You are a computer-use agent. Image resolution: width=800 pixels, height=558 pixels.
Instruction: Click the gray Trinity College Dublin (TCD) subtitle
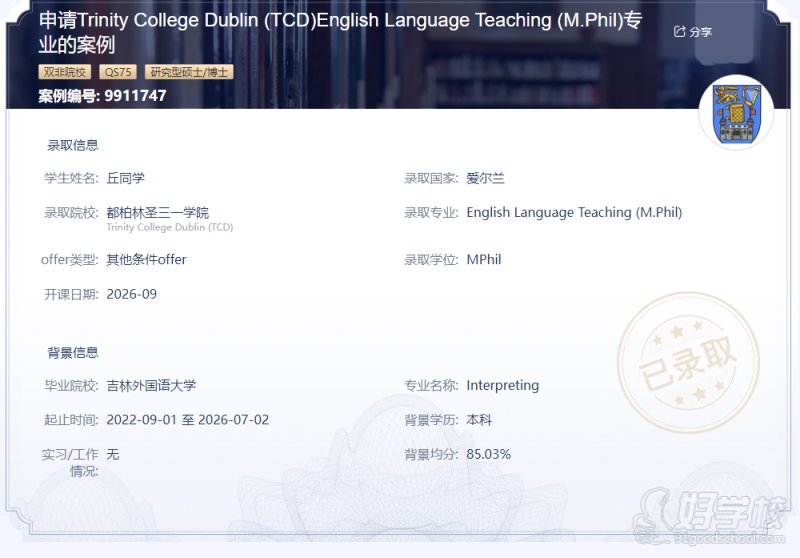[x=169, y=227]
